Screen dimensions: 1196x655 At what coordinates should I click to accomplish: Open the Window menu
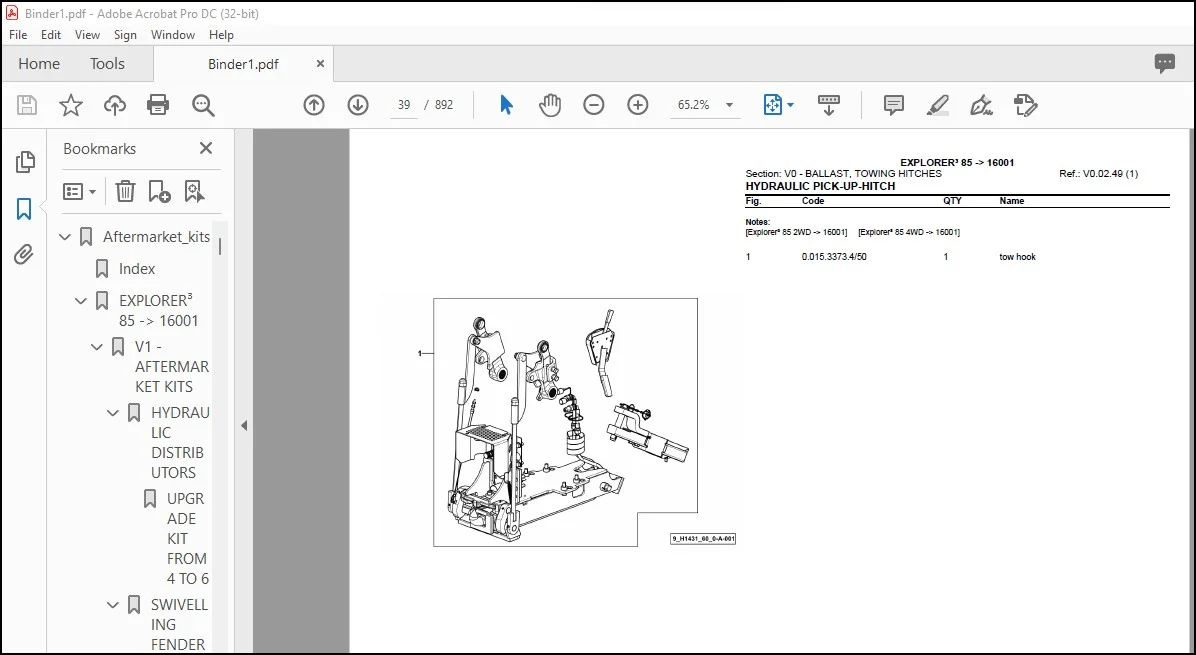pos(172,35)
